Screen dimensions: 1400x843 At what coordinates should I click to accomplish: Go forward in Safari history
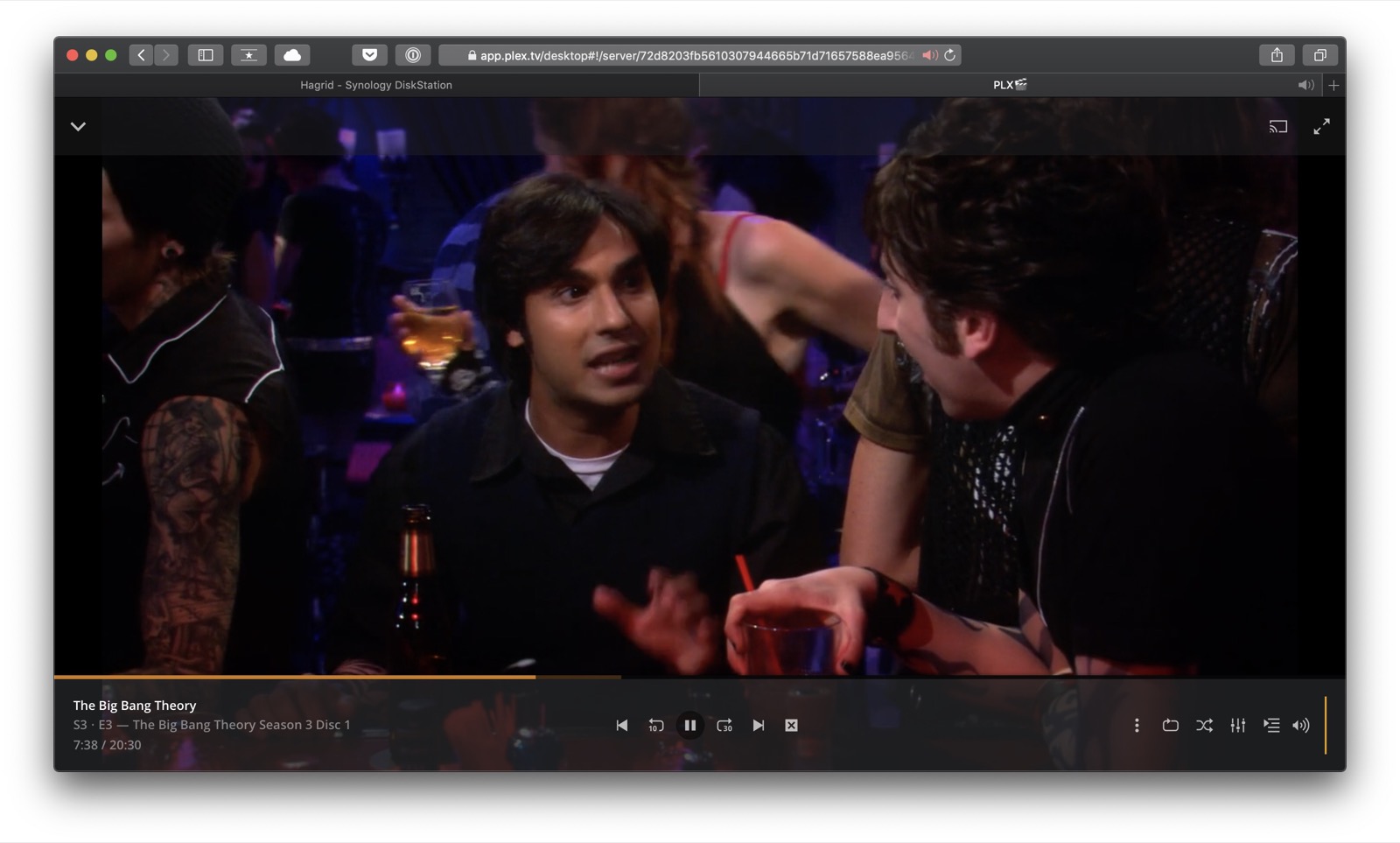tap(165, 55)
